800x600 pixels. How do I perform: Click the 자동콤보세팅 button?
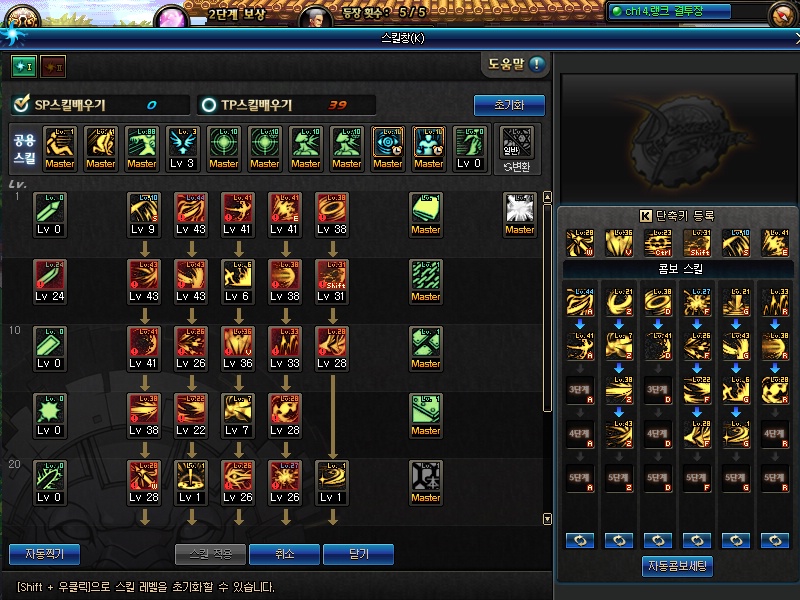(677, 566)
